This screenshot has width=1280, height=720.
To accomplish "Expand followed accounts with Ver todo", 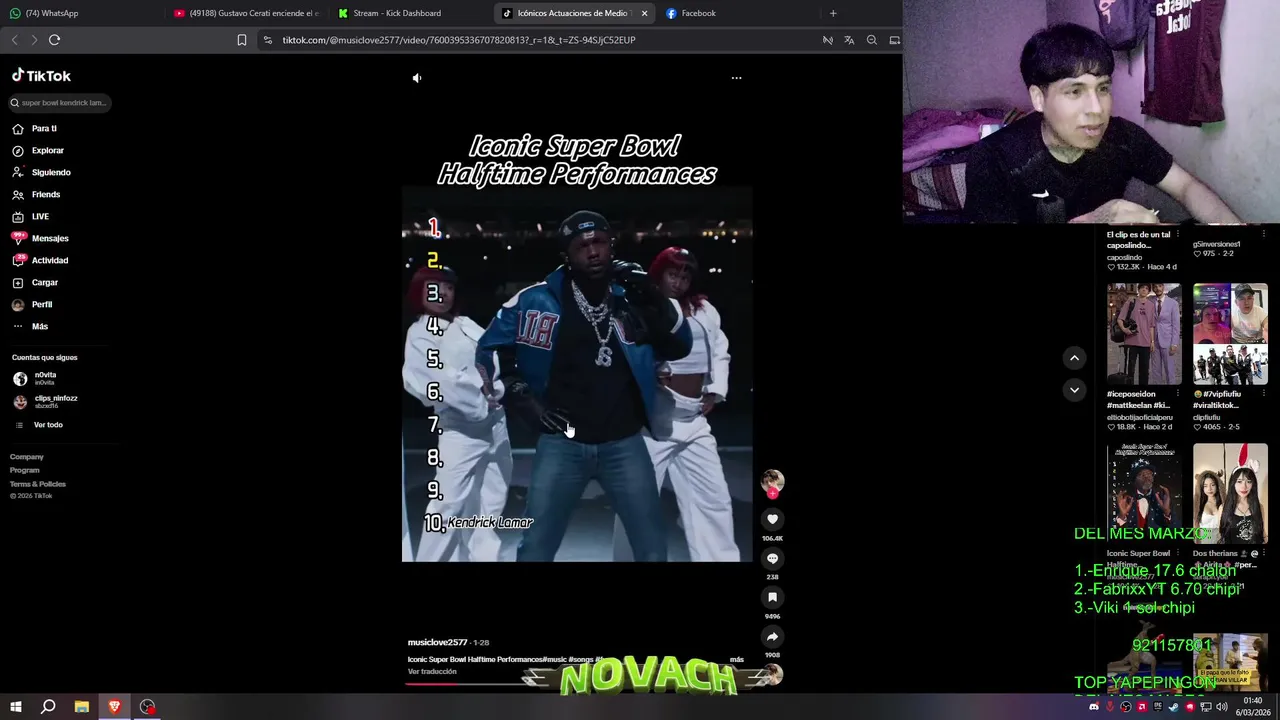I will pos(38,425).
